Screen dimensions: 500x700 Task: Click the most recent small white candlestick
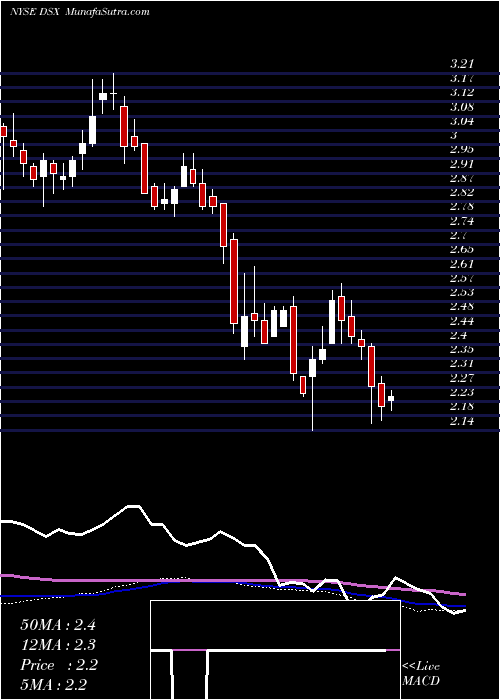[x=391, y=399]
